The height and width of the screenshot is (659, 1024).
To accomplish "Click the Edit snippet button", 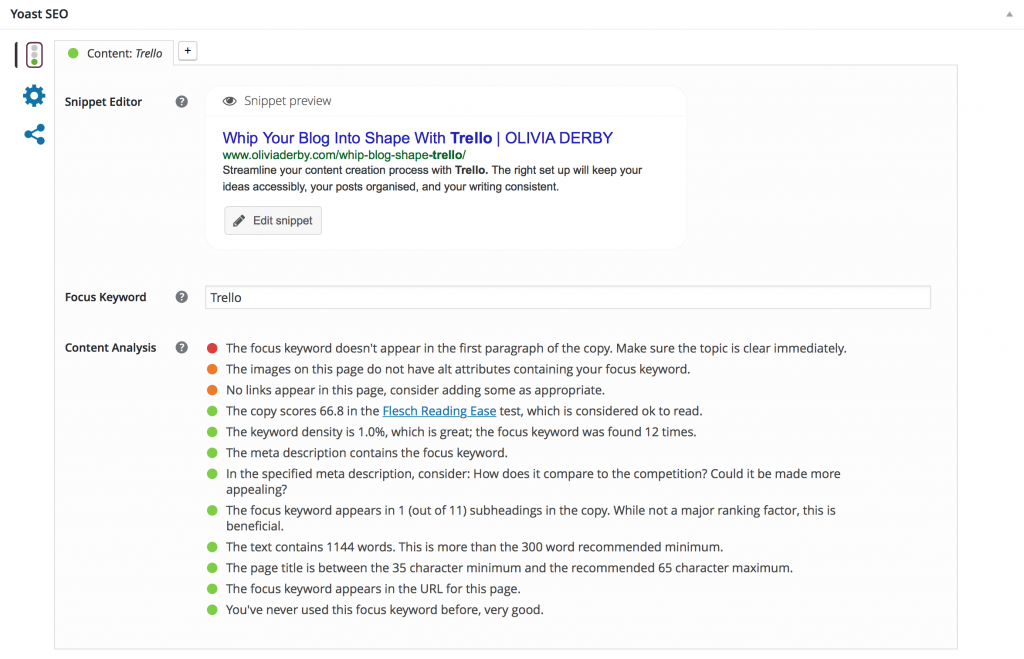I will (273, 221).
